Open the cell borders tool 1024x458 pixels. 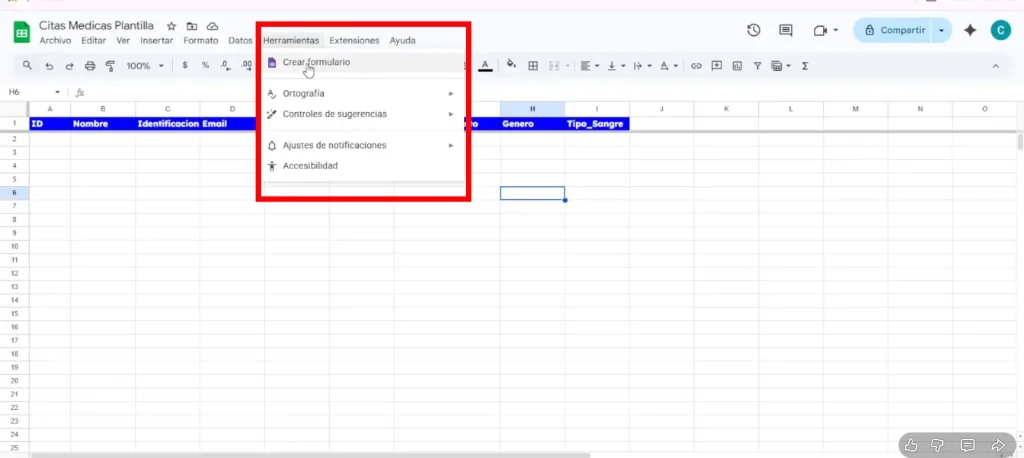533,65
